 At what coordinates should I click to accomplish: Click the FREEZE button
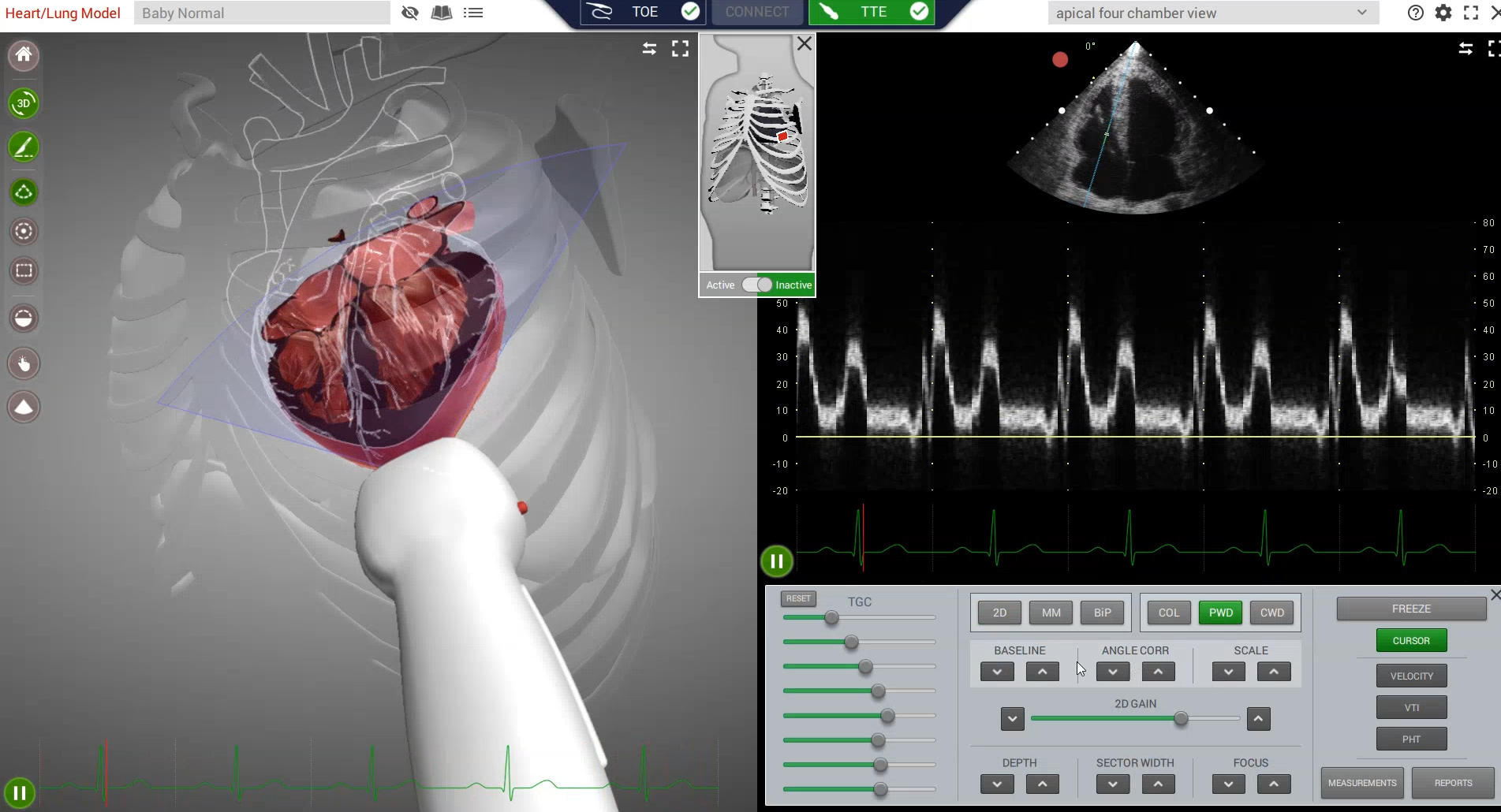[1412, 609]
